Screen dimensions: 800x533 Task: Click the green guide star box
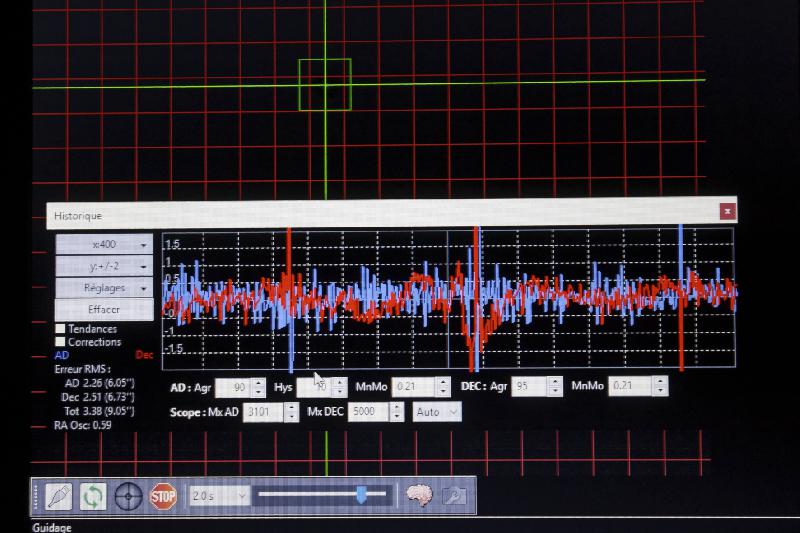tap(325, 85)
